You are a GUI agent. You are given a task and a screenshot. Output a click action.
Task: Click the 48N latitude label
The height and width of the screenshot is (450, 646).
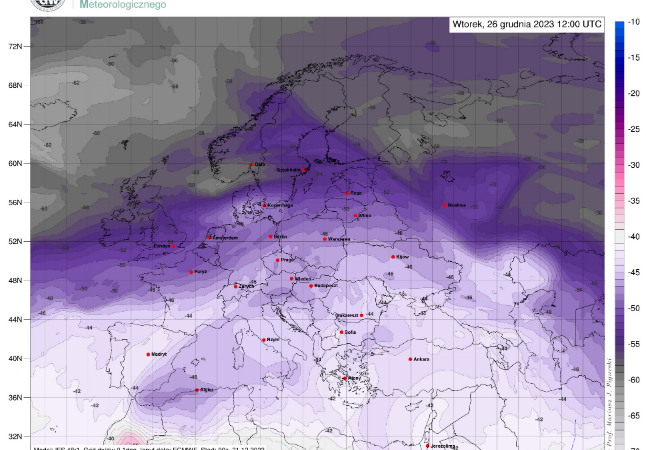pos(15,281)
